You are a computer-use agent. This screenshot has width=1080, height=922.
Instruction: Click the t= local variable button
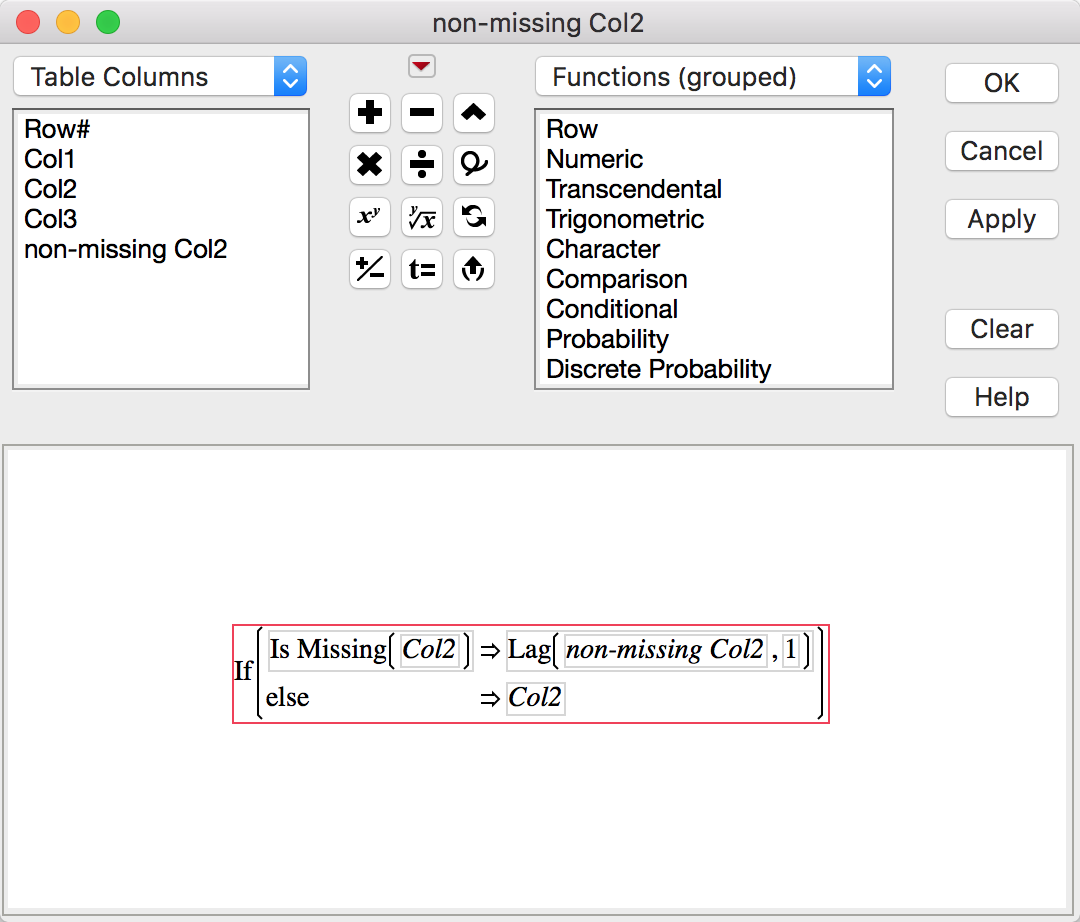(x=422, y=269)
